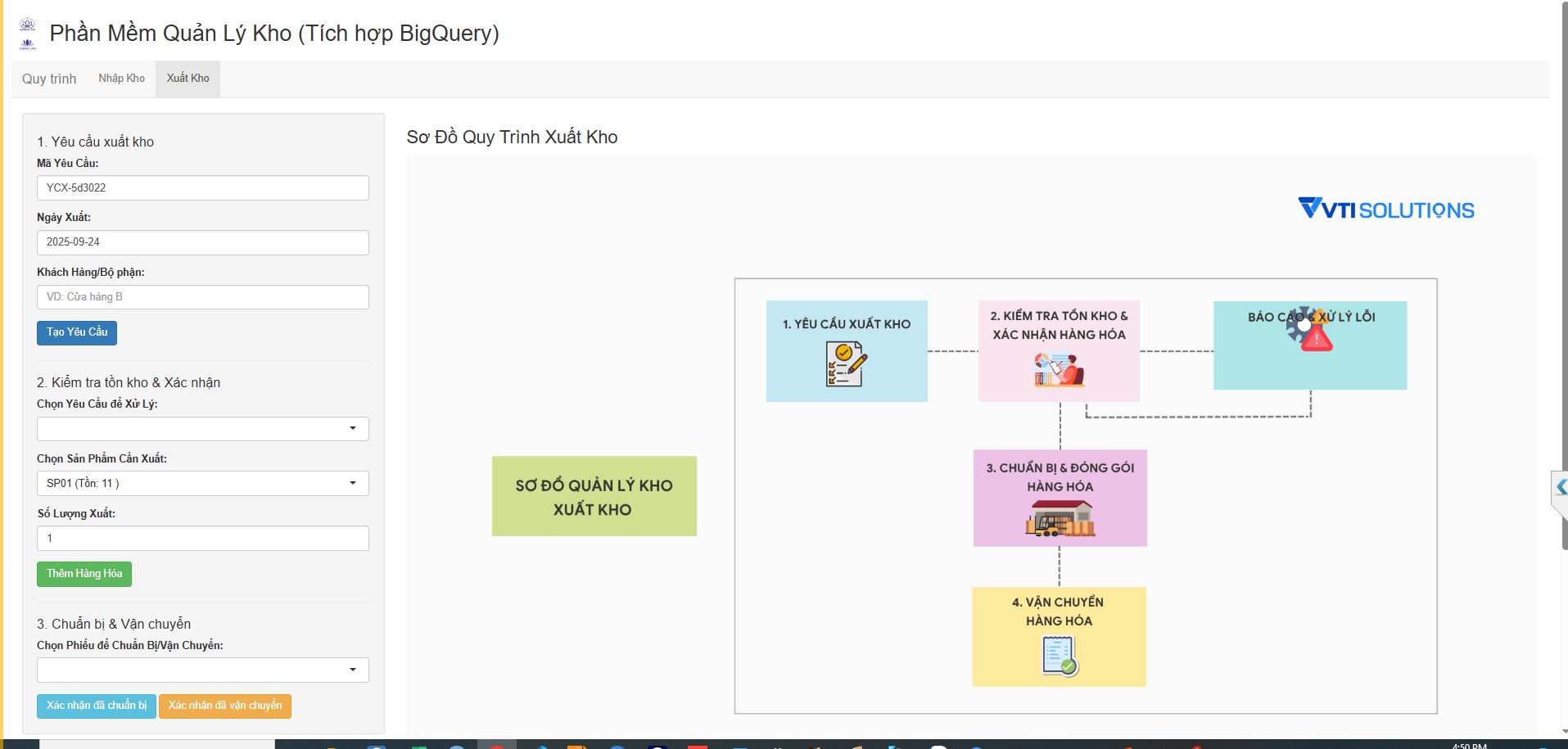This screenshot has width=1568, height=749.
Task: Click the document checkmark icon in Vận Chuyển box
Action: (x=1060, y=656)
